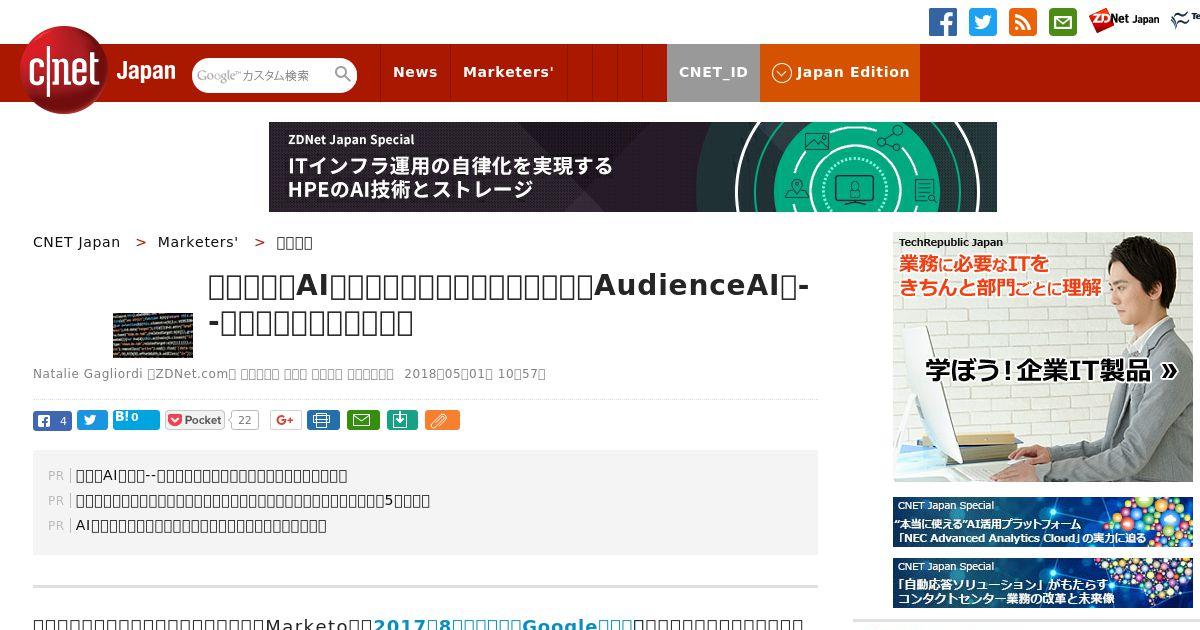Share article with Facebook button showing 4
This screenshot has width=1200, height=630.
tap(52, 420)
